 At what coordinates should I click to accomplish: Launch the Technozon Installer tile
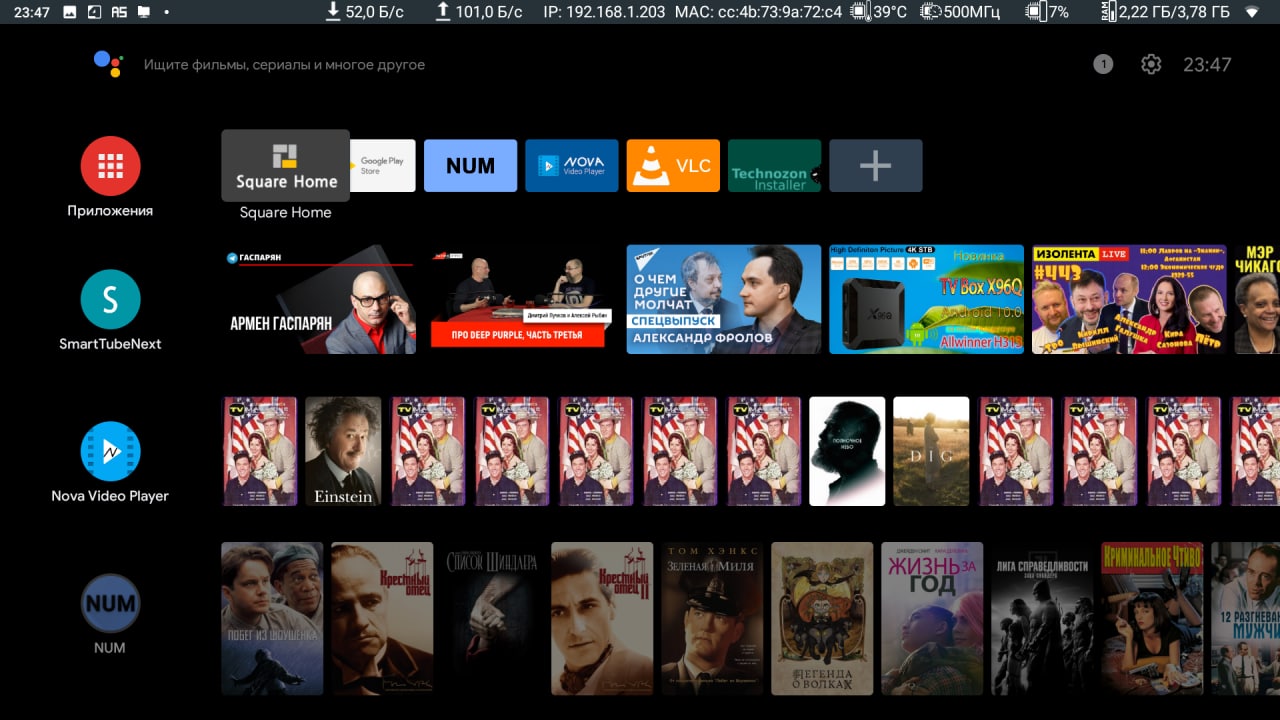click(775, 165)
